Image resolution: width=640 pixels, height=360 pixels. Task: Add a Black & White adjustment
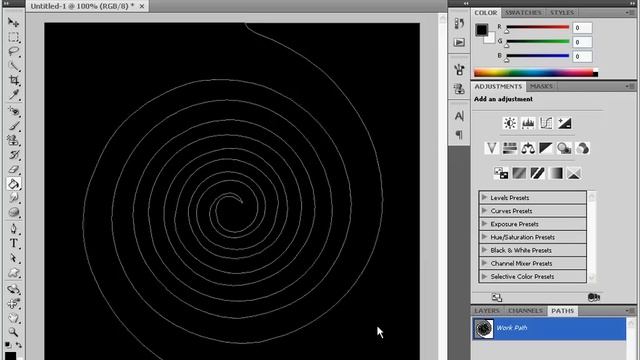click(x=546, y=148)
